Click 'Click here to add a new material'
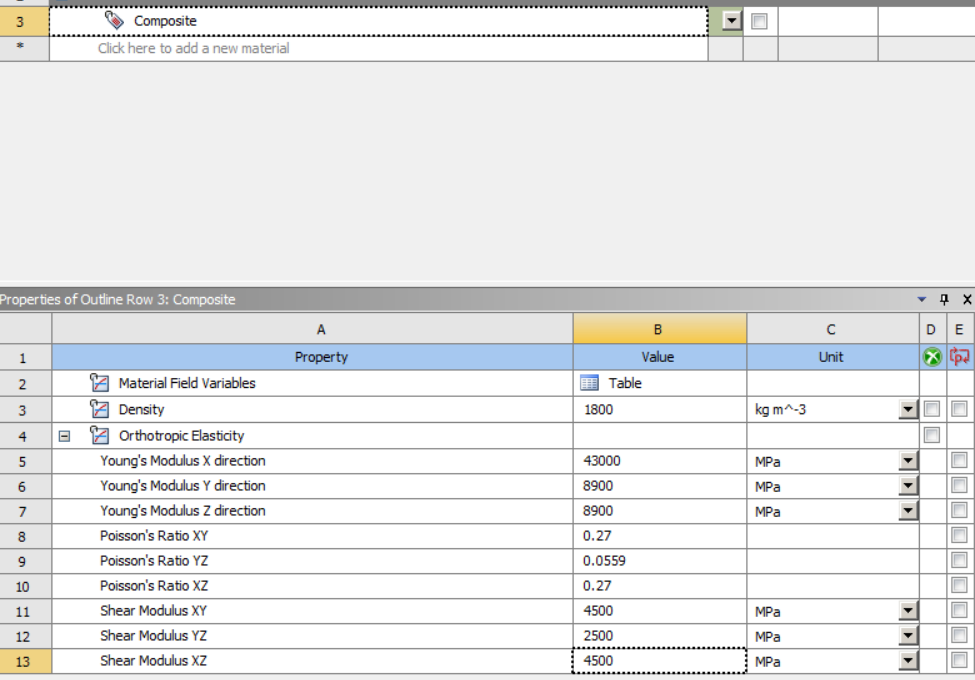This screenshot has height=680, width=975. point(193,48)
